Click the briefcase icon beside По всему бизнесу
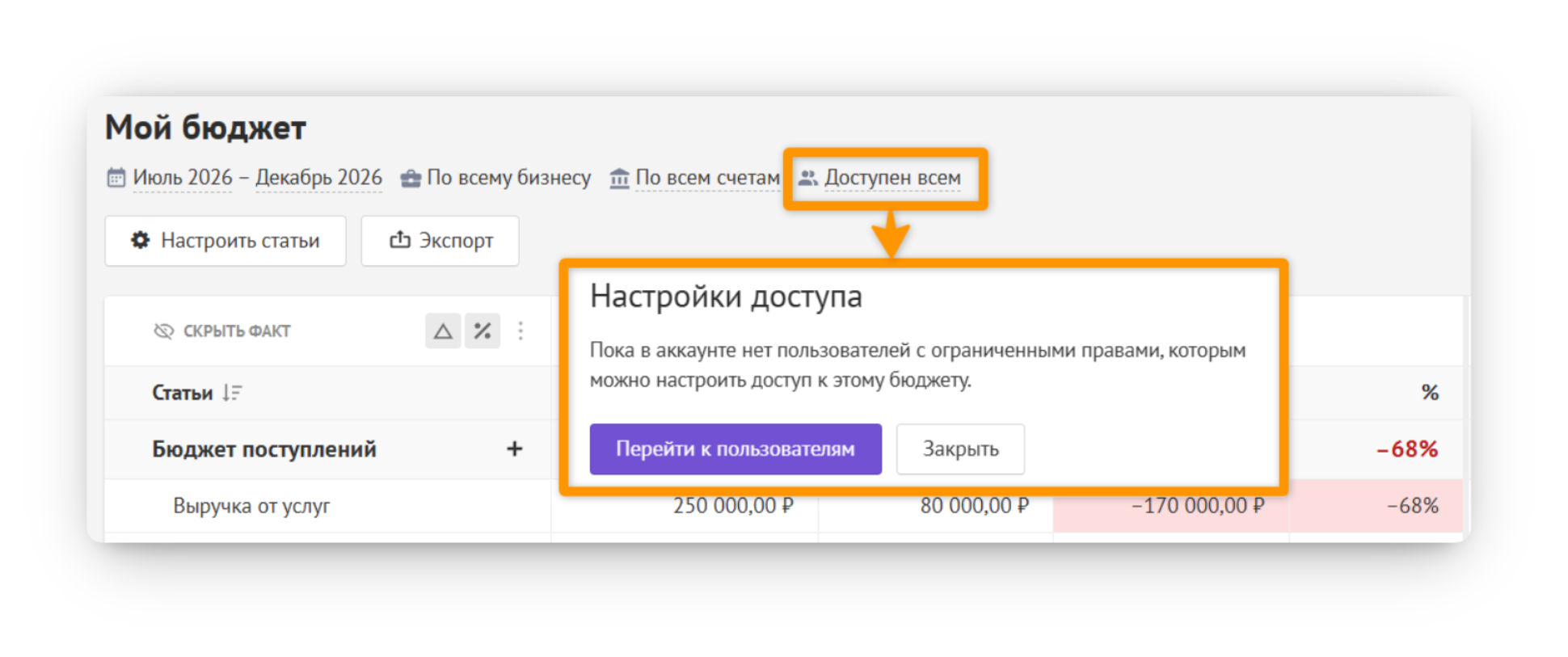 click(x=411, y=178)
